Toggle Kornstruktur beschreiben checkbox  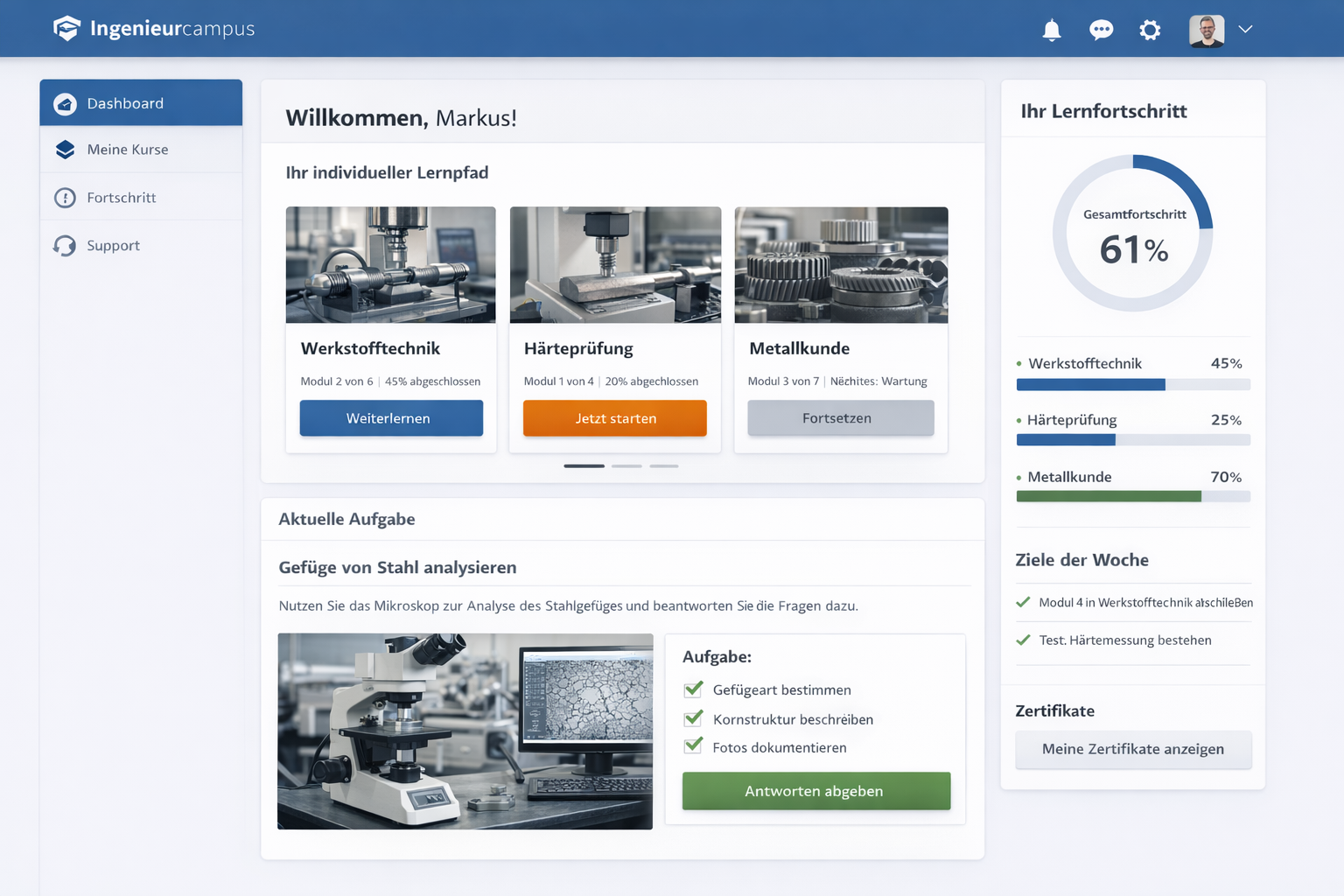693,718
